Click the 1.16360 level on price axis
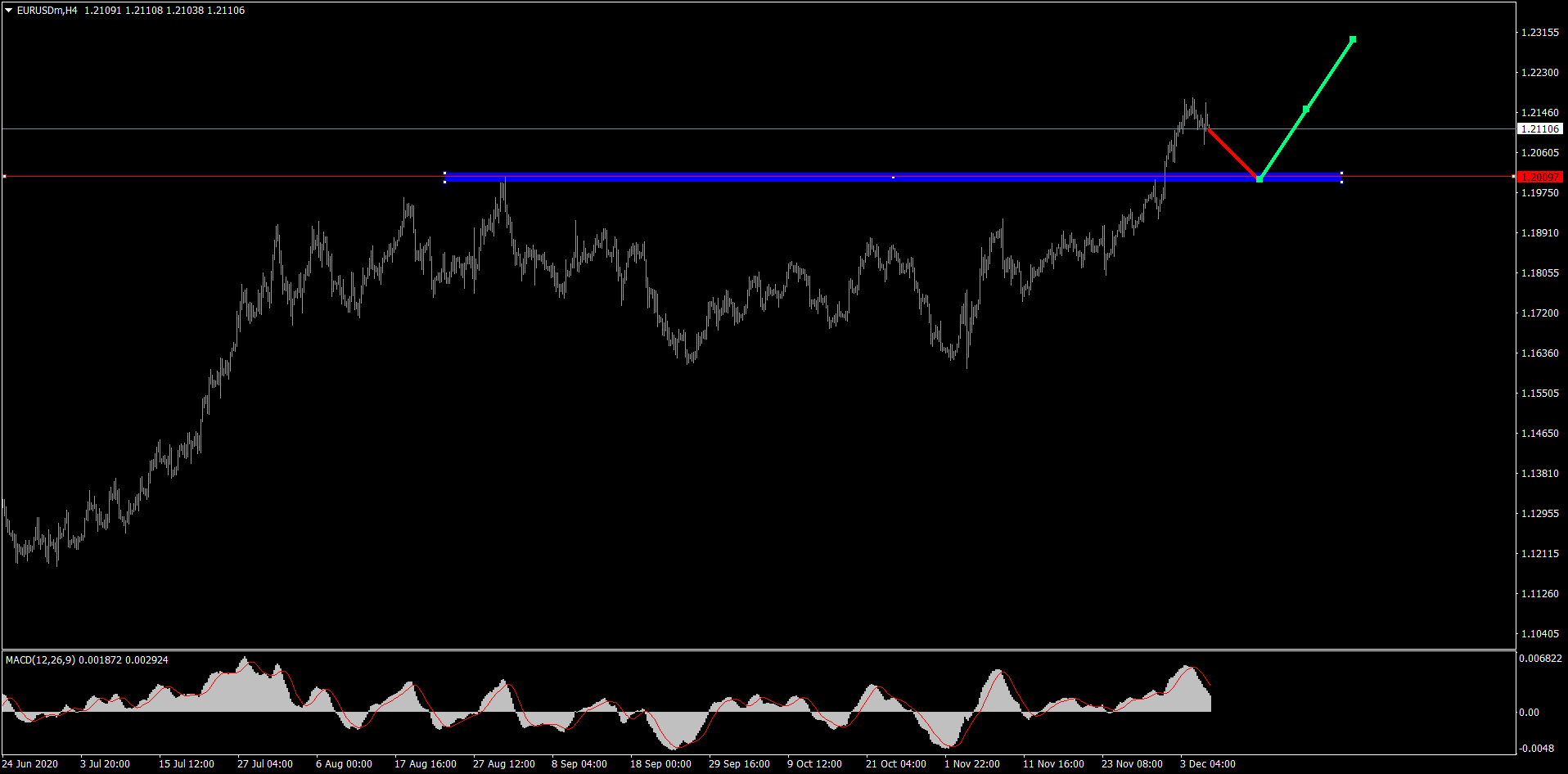This screenshot has height=774, width=1568. pos(1539,353)
